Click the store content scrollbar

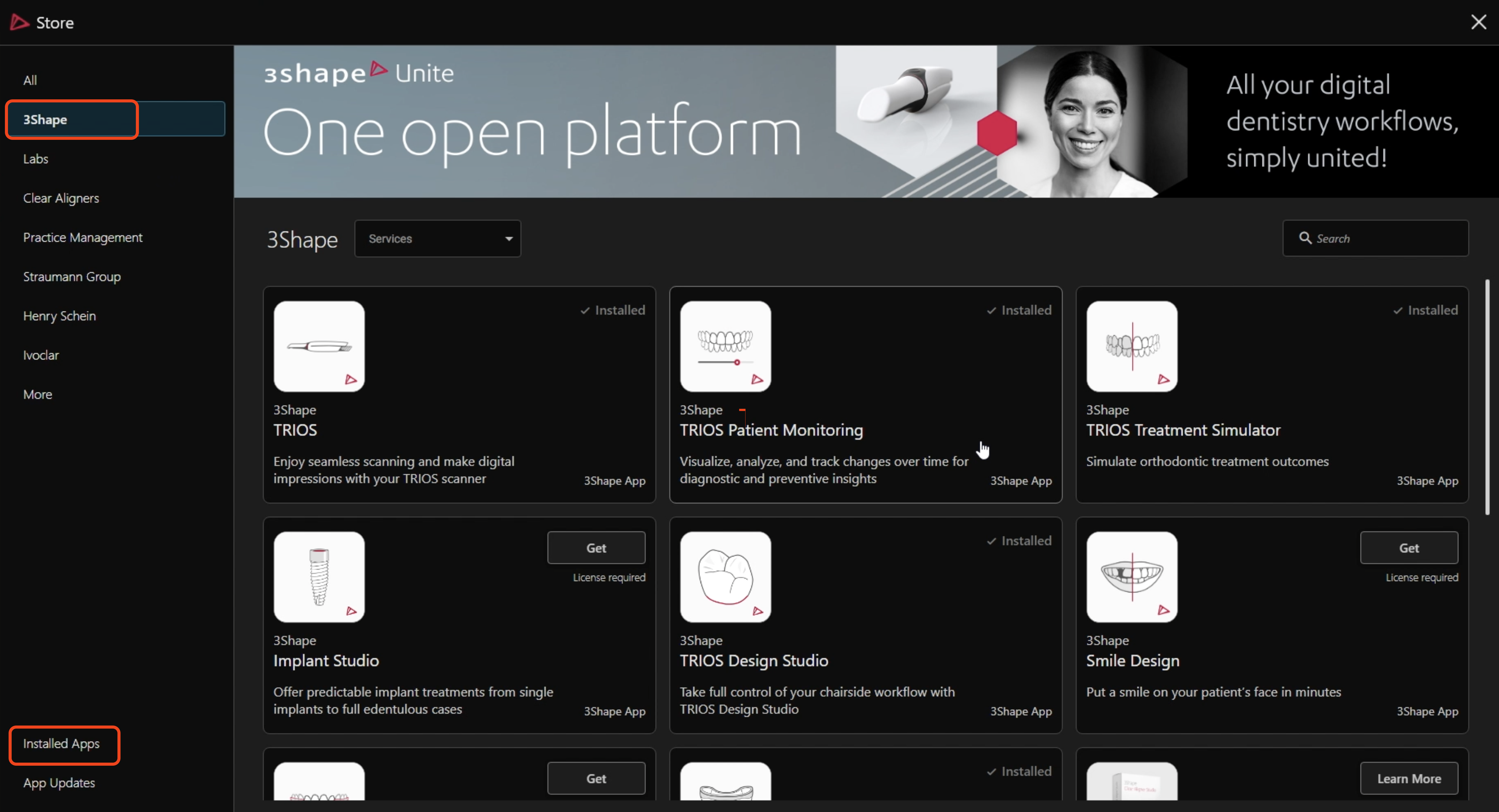[x=1487, y=397]
